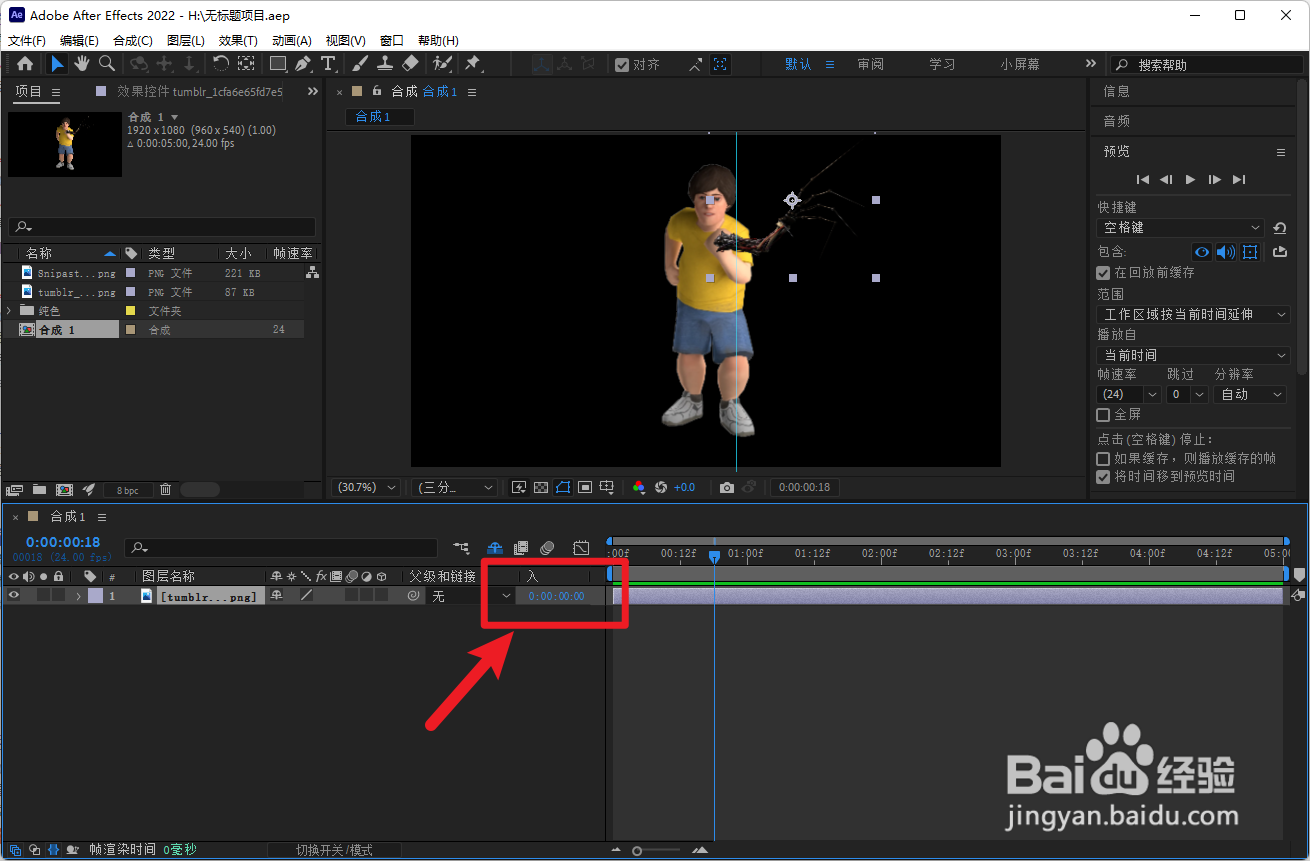Click the delete trash icon in project panel
The height and width of the screenshot is (861, 1310).
click(166, 490)
